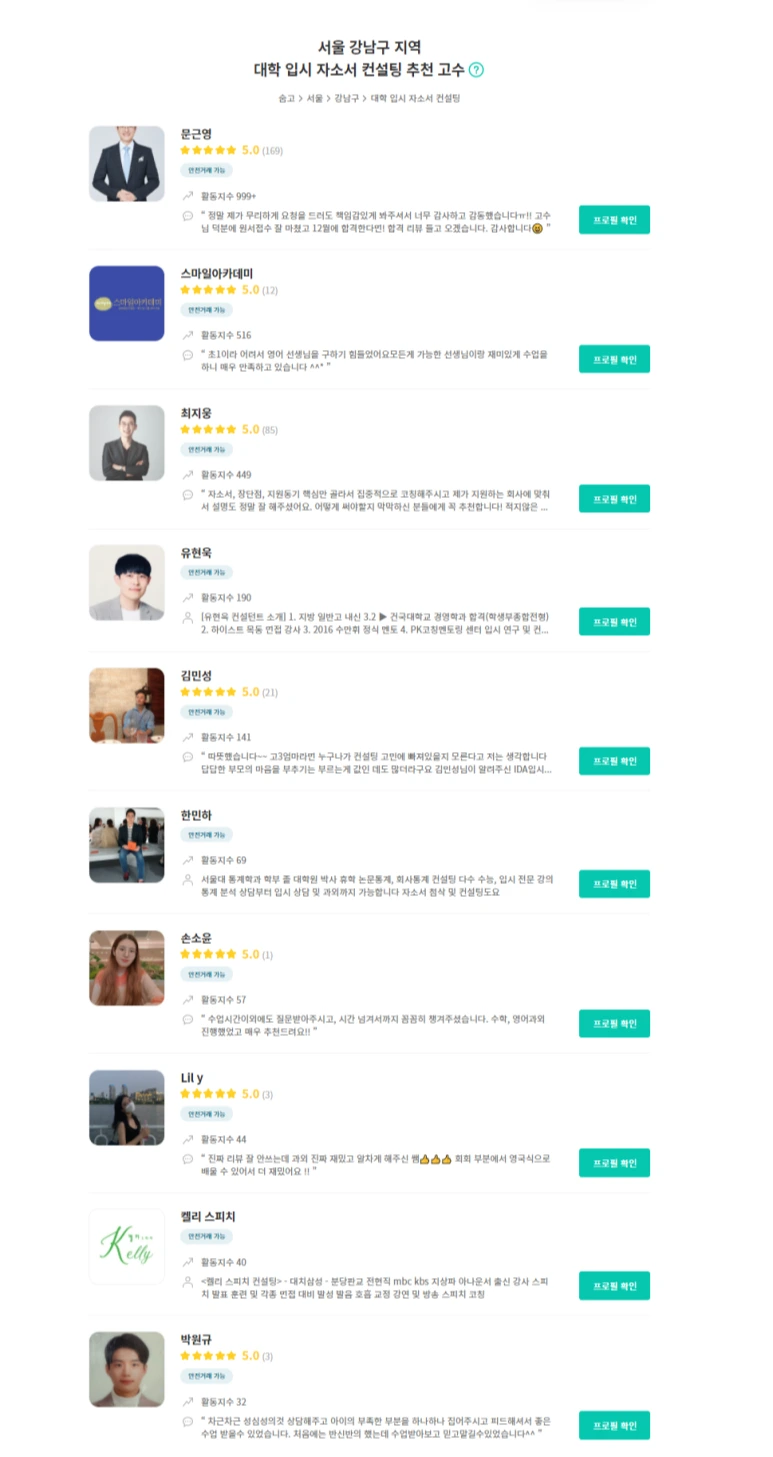Click the activity trend icon in 문근영's listing
The width and height of the screenshot is (773, 1457).
tap(187, 196)
